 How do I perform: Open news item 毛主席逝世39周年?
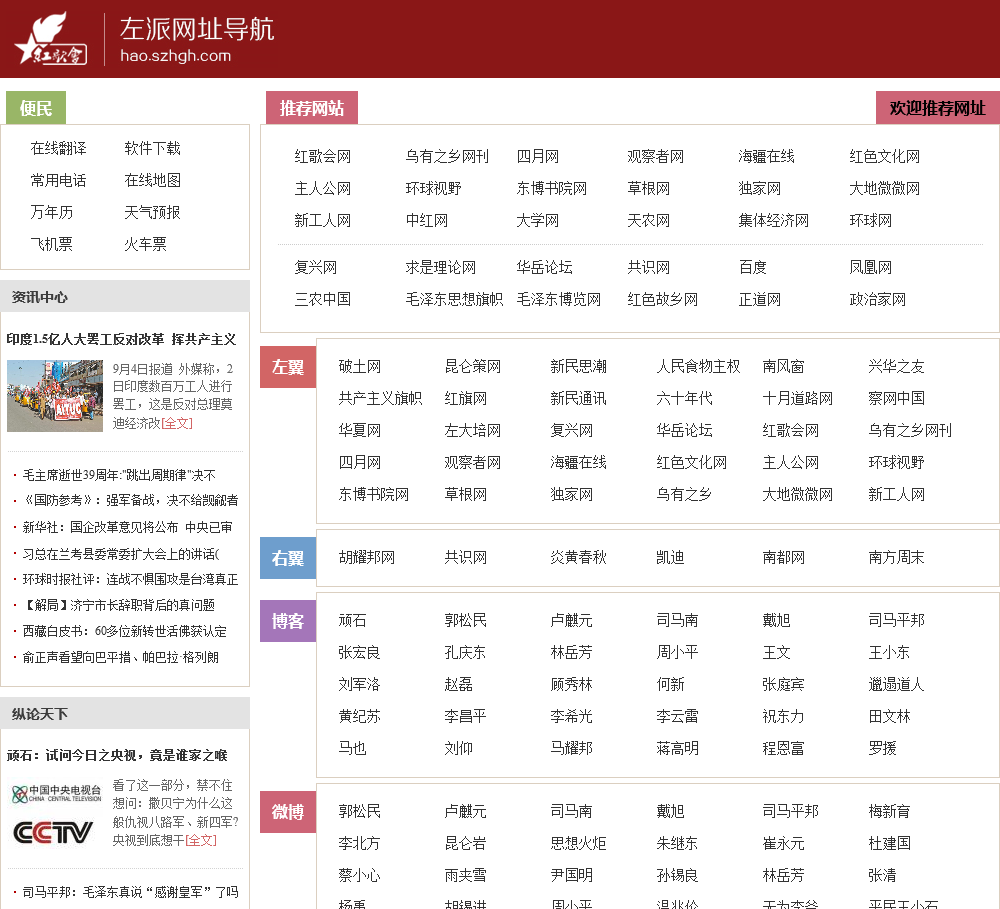pos(119,475)
